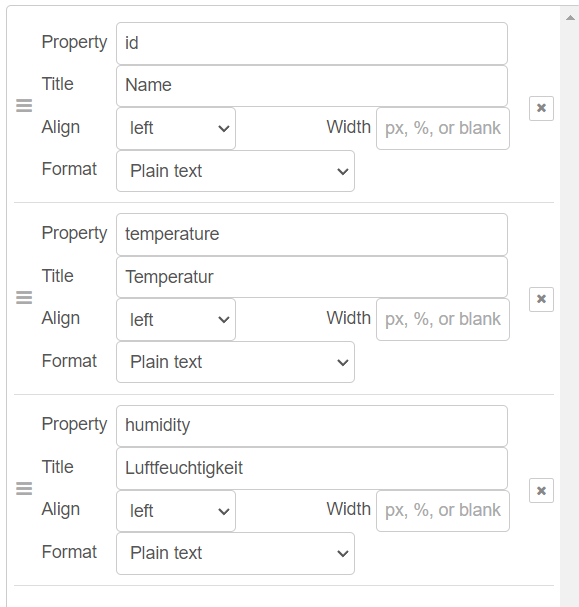
Task: Remove the temperature column entry
Action: [541, 299]
